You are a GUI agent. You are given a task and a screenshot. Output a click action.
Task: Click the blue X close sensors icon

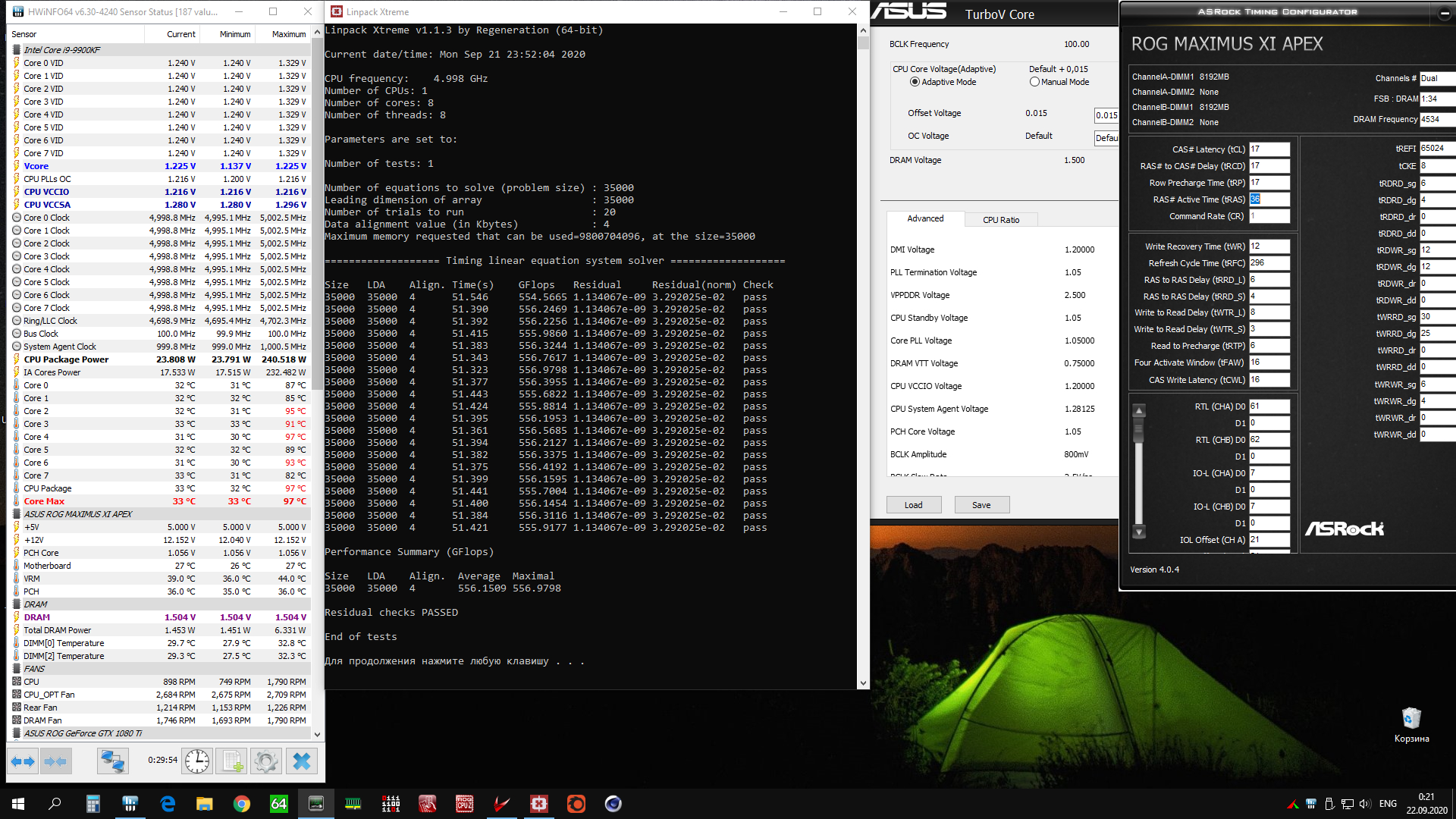pyautogui.click(x=301, y=761)
